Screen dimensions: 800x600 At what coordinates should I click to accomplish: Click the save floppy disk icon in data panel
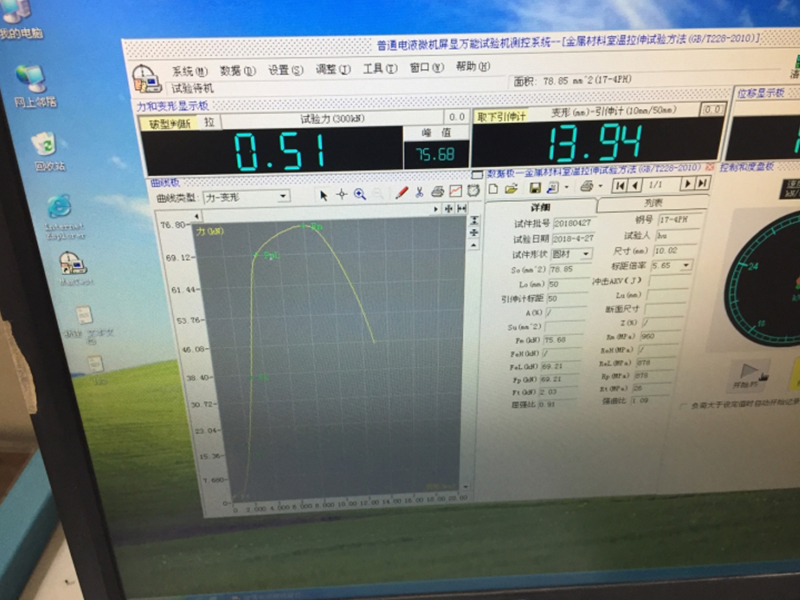point(535,187)
